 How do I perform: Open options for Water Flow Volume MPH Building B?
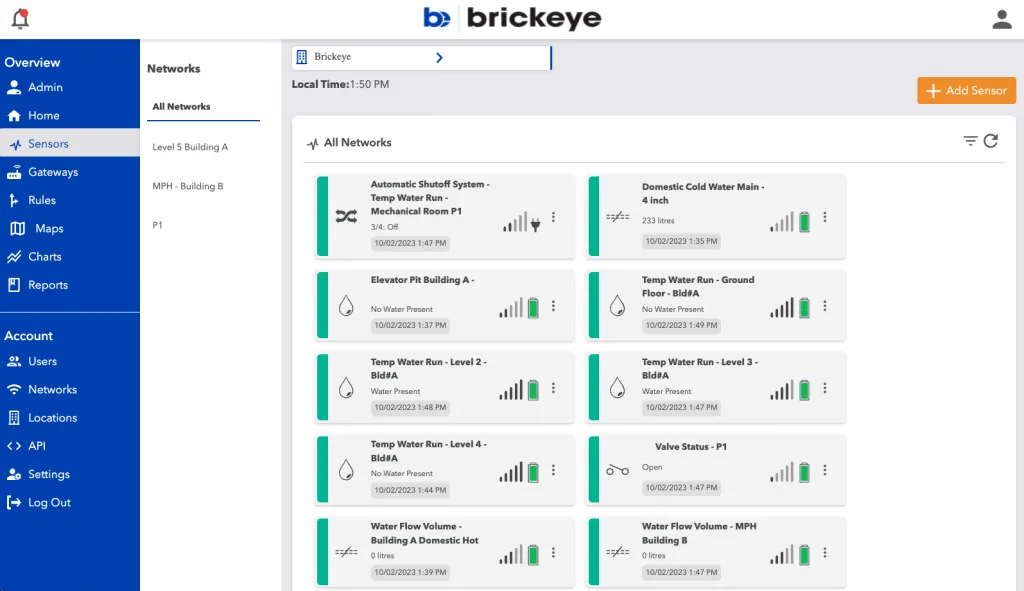(825, 552)
